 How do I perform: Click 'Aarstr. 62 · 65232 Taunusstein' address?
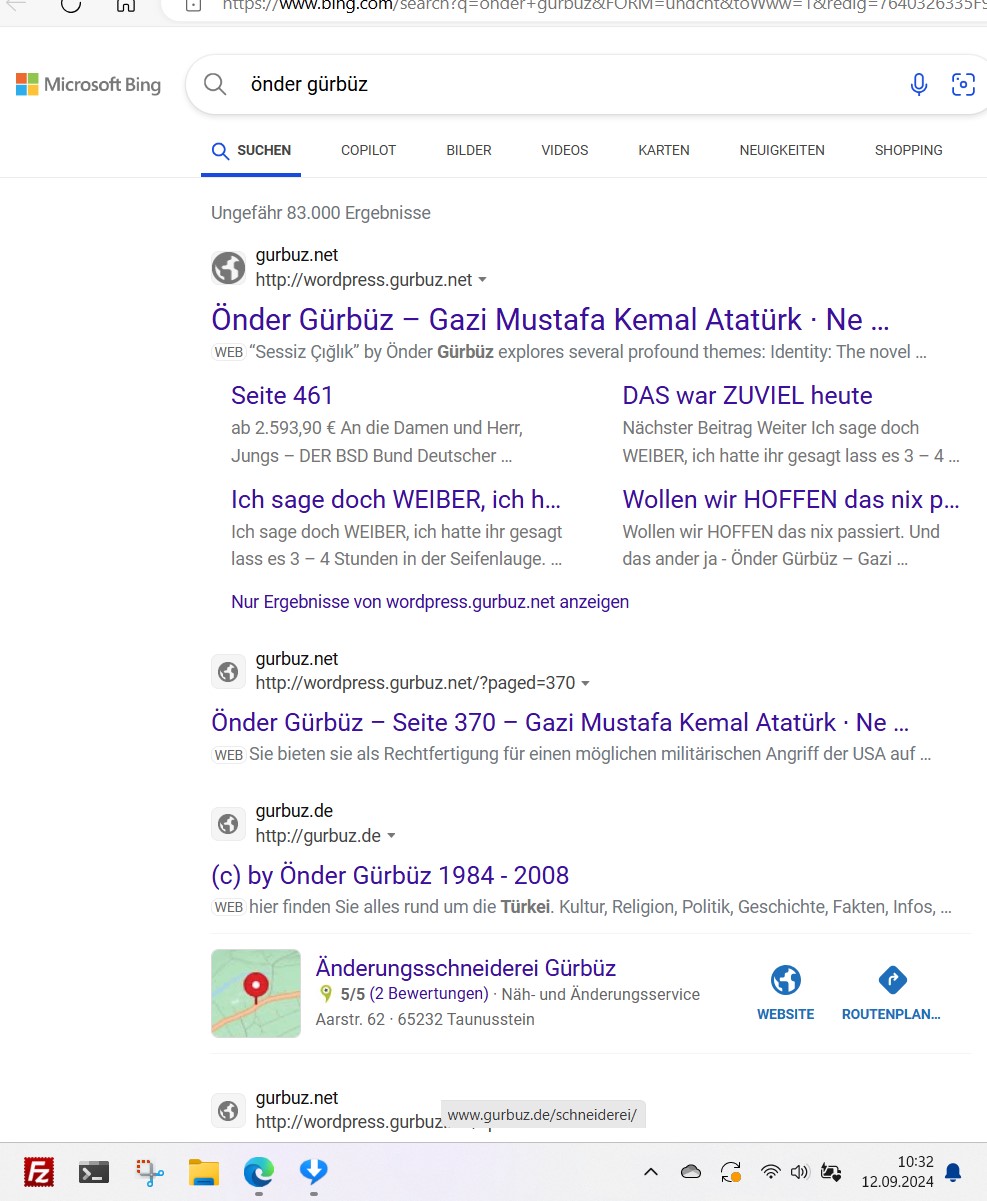point(425,1020)
